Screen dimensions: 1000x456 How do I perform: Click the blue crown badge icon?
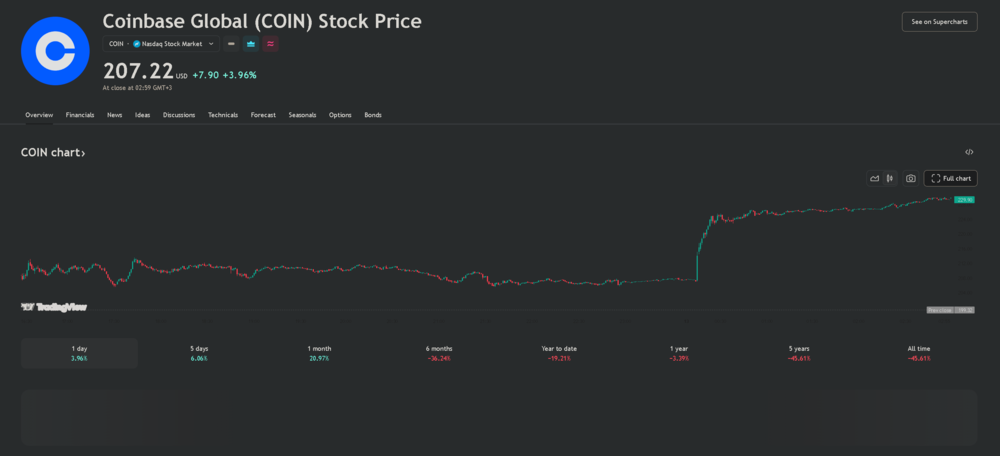(251, 44)
